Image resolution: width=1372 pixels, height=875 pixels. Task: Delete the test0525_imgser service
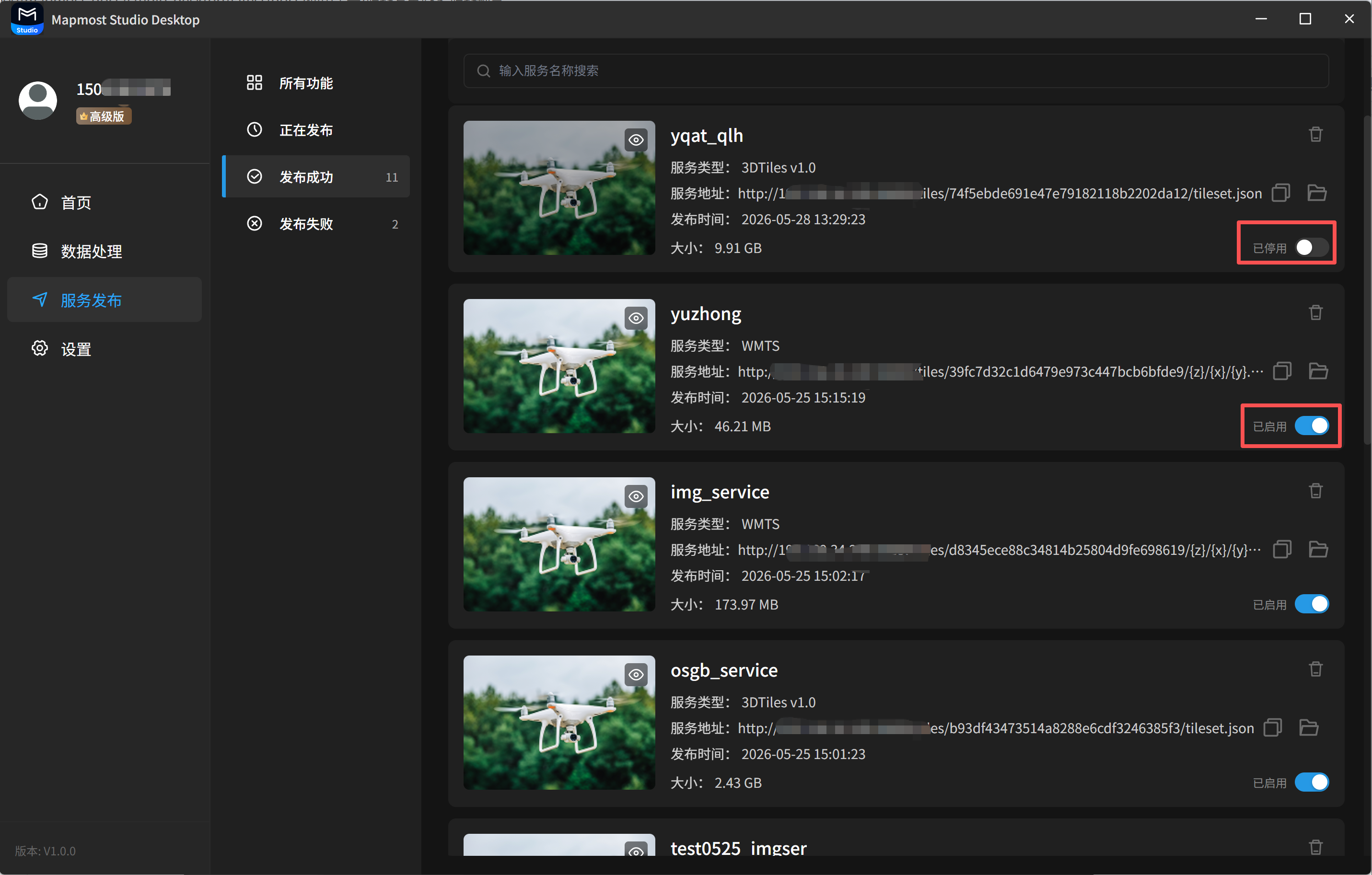pos(1315,847)
